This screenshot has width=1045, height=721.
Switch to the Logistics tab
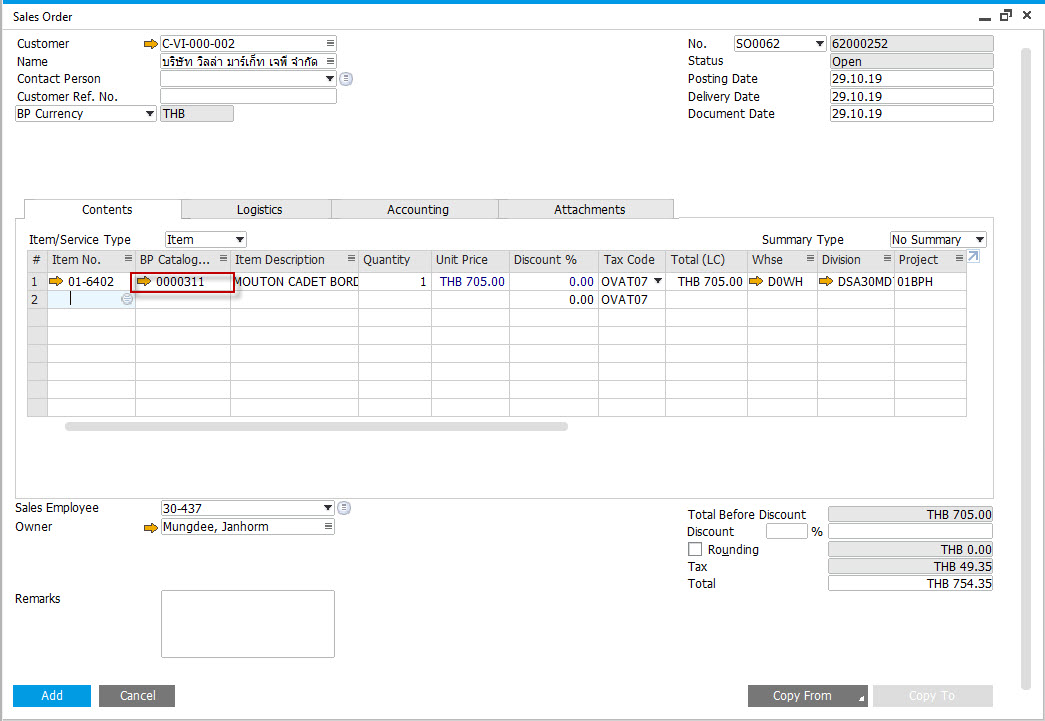pos(259,210)
